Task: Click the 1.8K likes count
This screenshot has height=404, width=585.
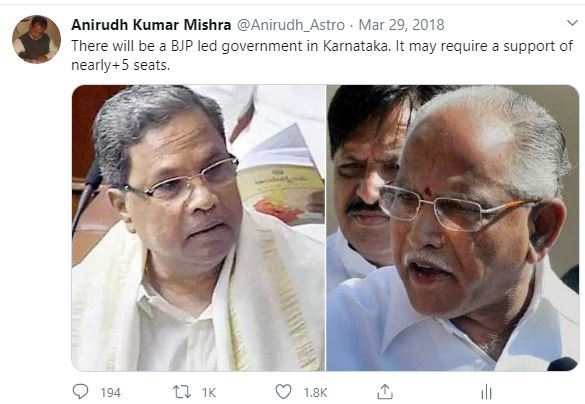Action: pos(315,392)
